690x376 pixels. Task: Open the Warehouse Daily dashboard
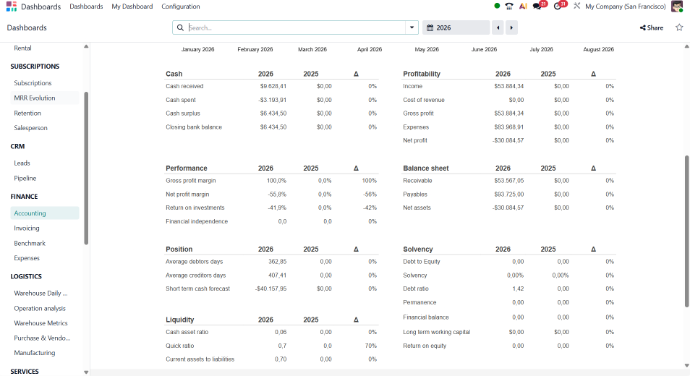40,293
